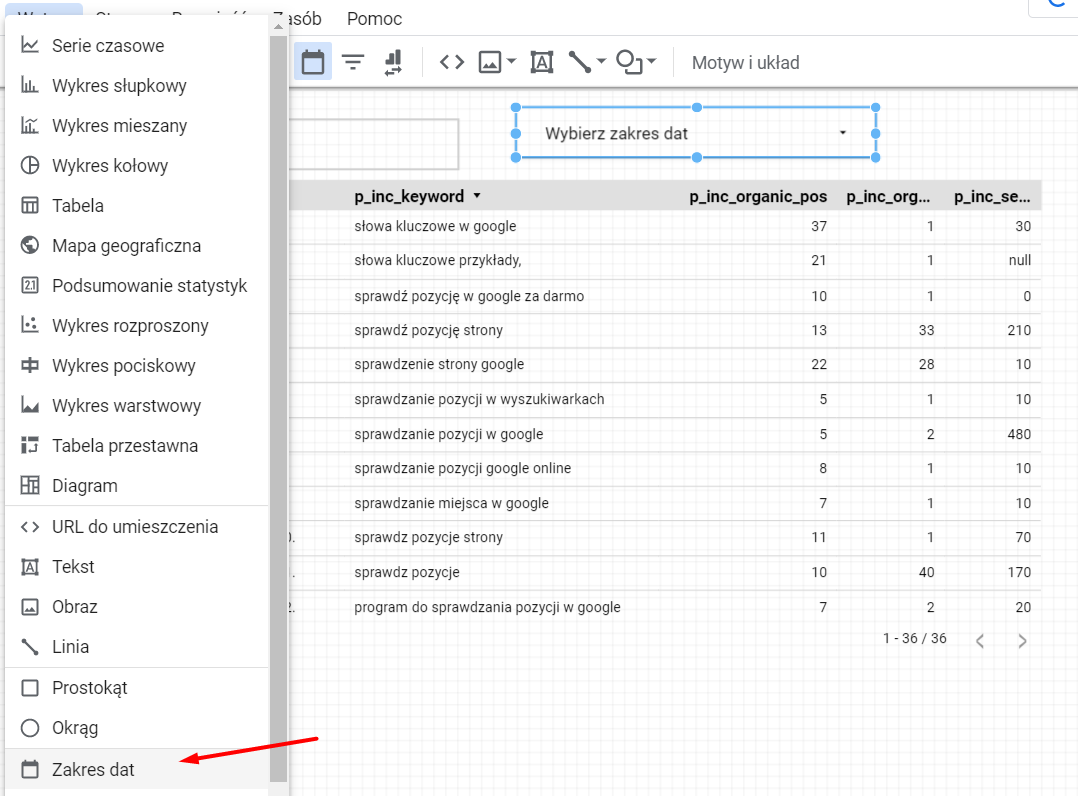The width and height of the screenshot is (1078, 796).
Task: Add a Tabela from the menu
Action: click(136, 206)
